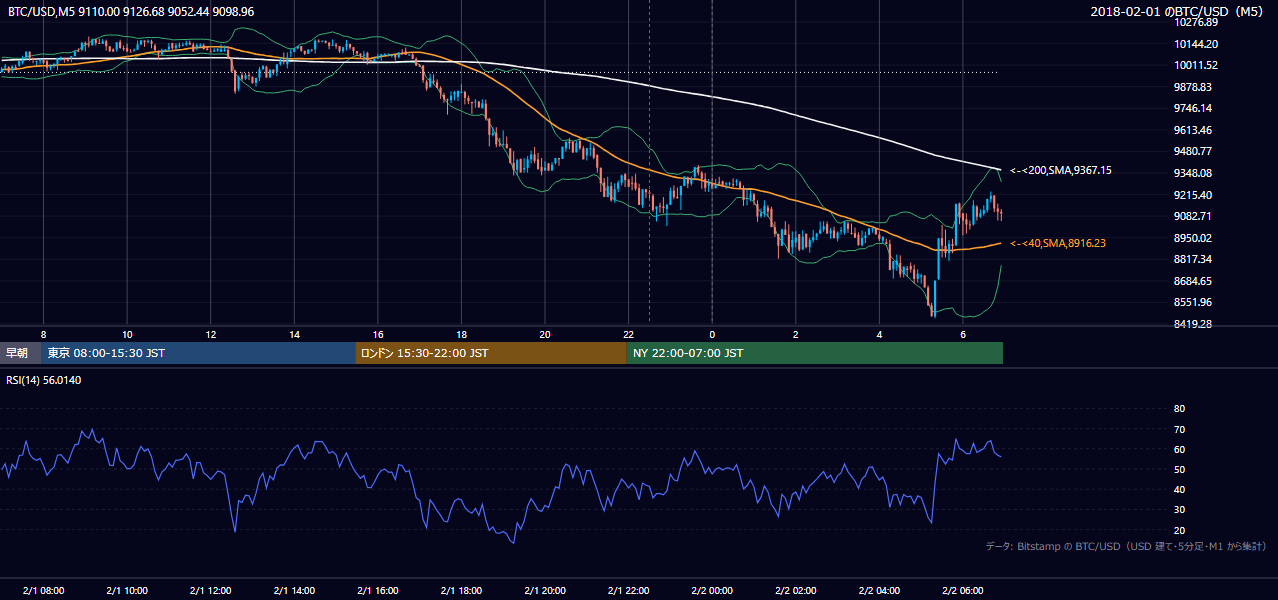Click the BTC/USD,M5 OHLC header text
The width and height of the screenshot is (1278, 600).
[x=131, y=12]
